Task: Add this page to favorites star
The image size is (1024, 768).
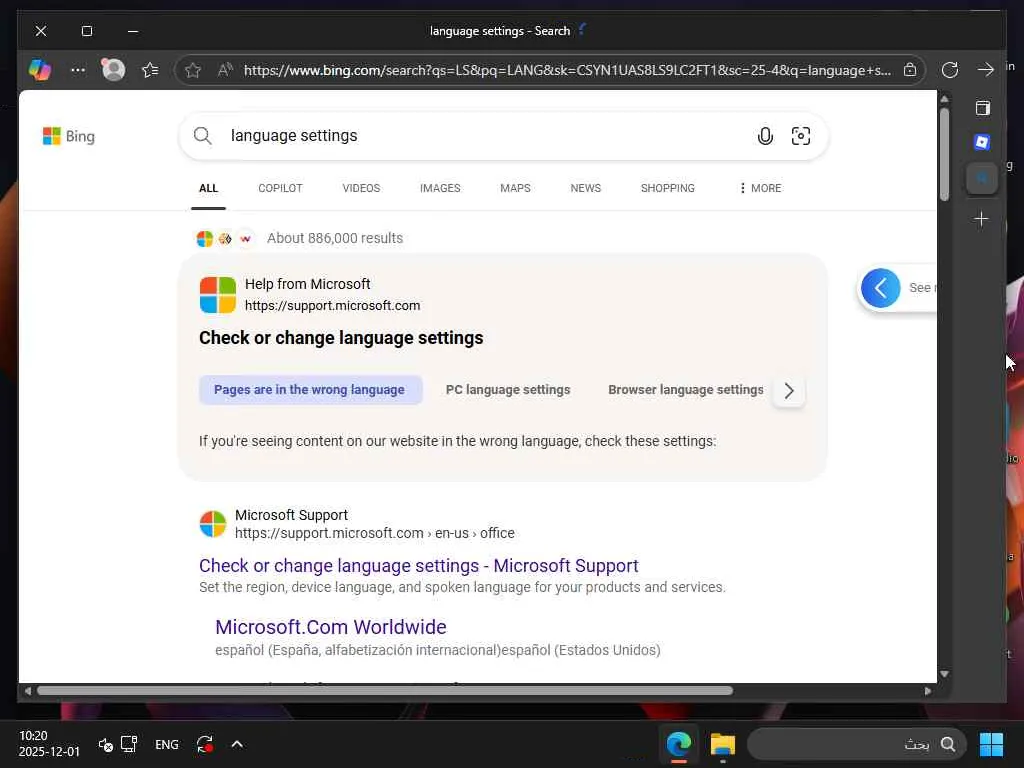Action: tap(193, 70)
